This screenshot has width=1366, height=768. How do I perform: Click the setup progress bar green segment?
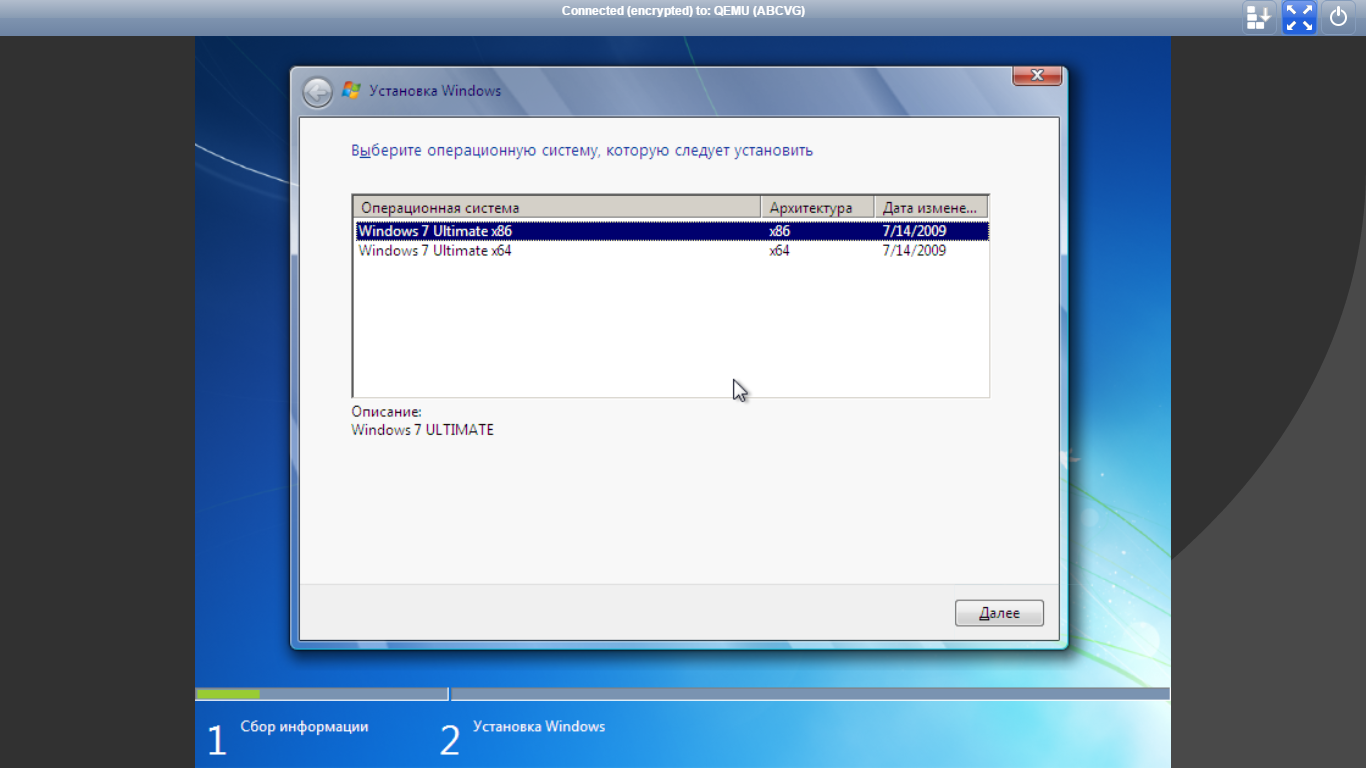tap(228, 693)
